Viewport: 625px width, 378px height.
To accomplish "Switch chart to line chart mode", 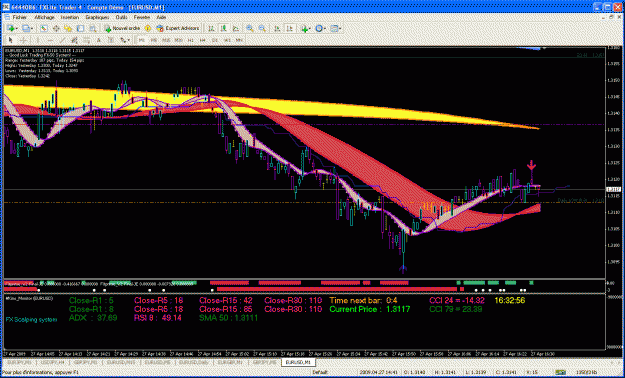I will point(235,28).
